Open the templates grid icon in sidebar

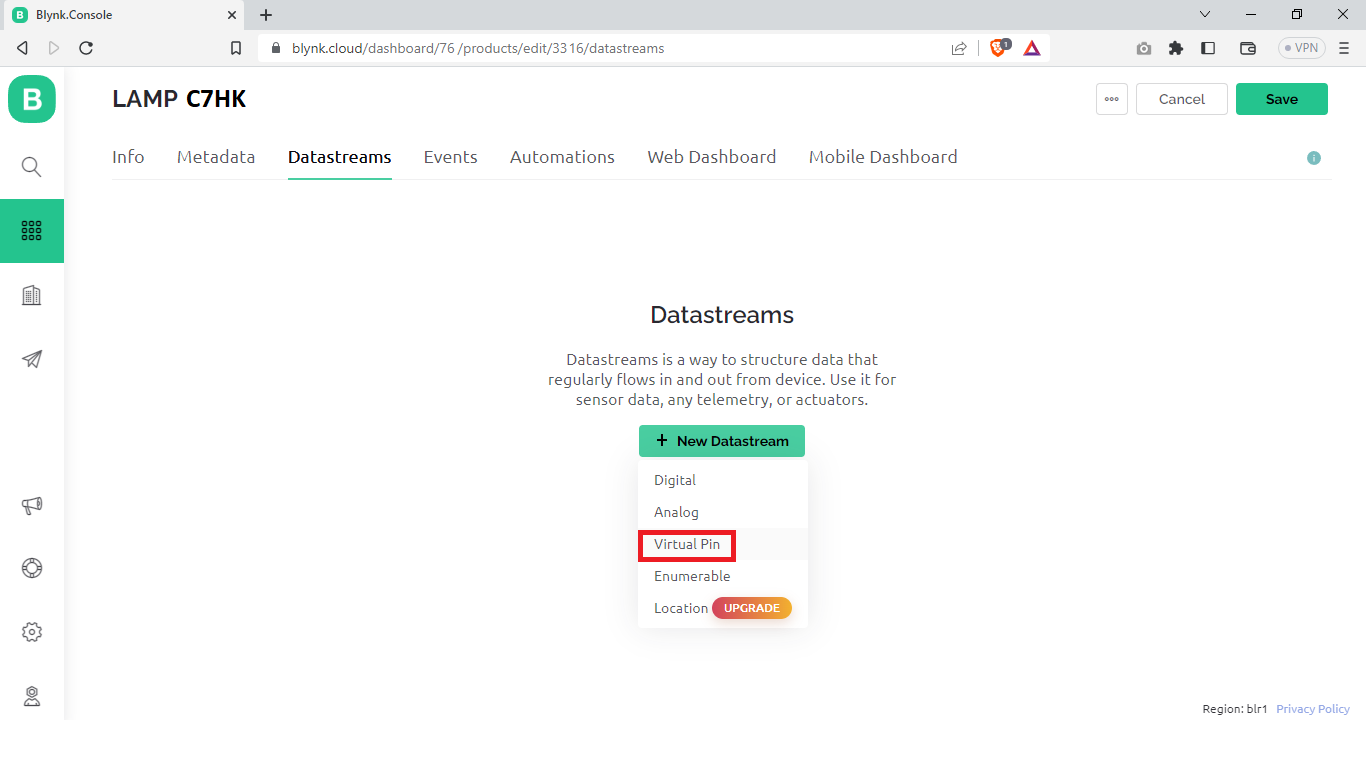[32, 231]
